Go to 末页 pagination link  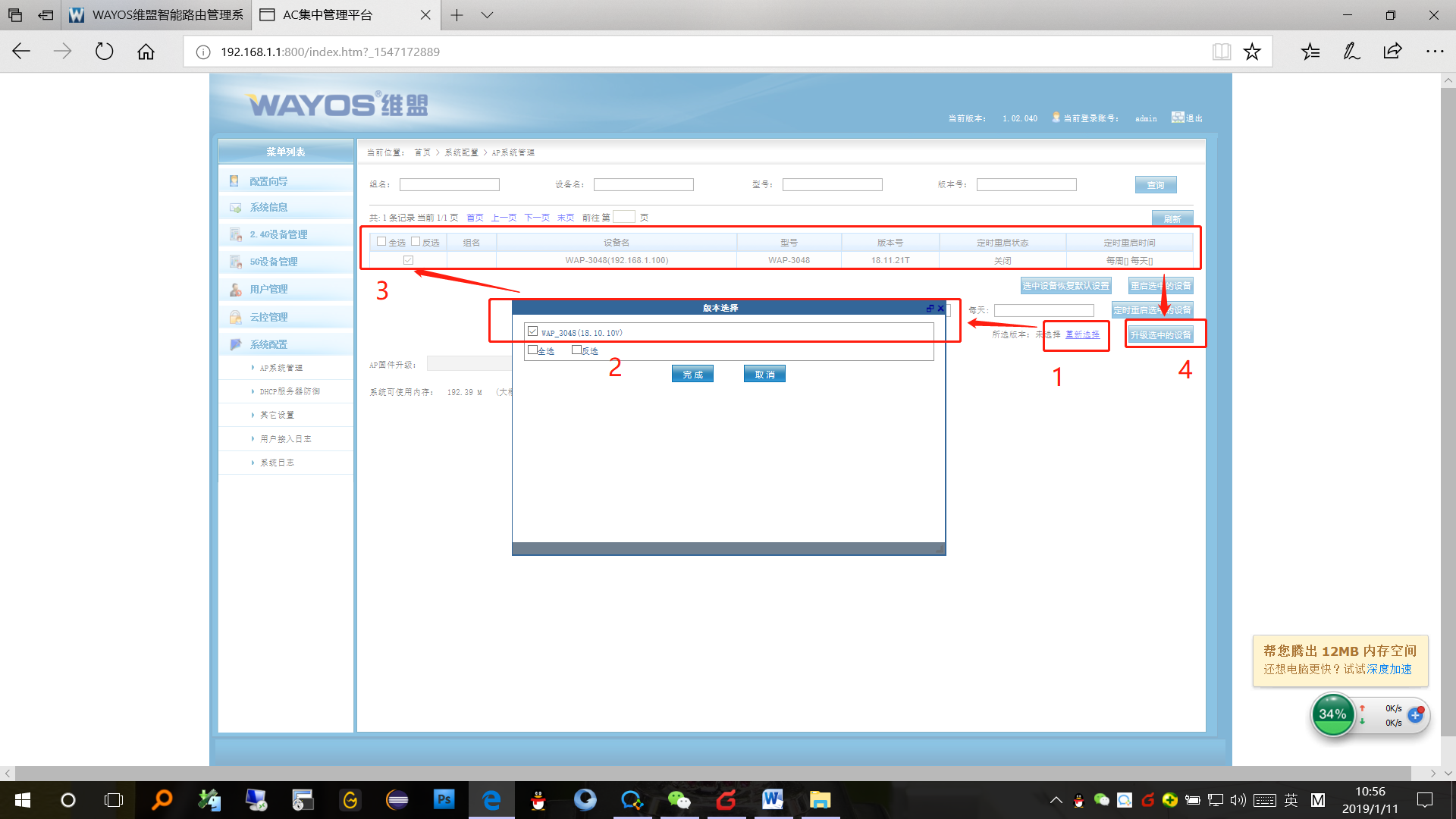click(x=566, y=218)
